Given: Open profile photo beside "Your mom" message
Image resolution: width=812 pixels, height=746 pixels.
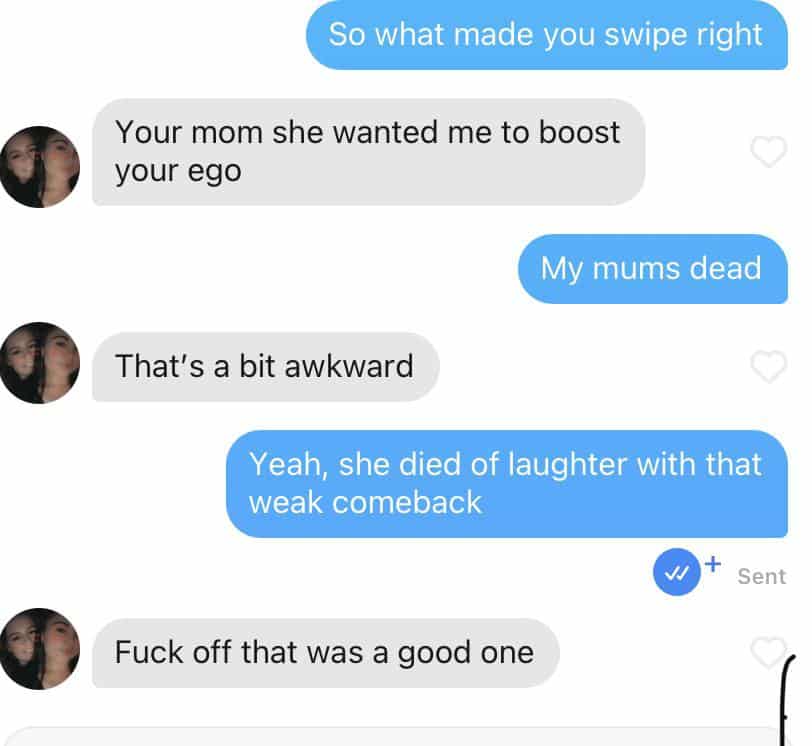Looking at the screenshot, I should pos(39,167).
